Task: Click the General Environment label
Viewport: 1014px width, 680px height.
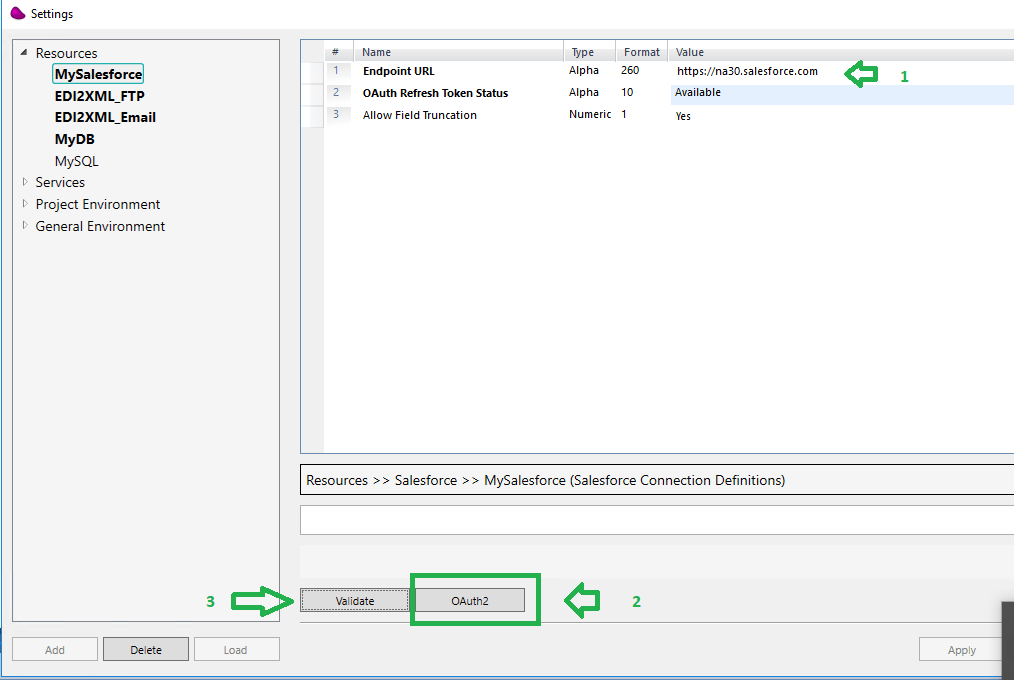Action: (100, 226)
